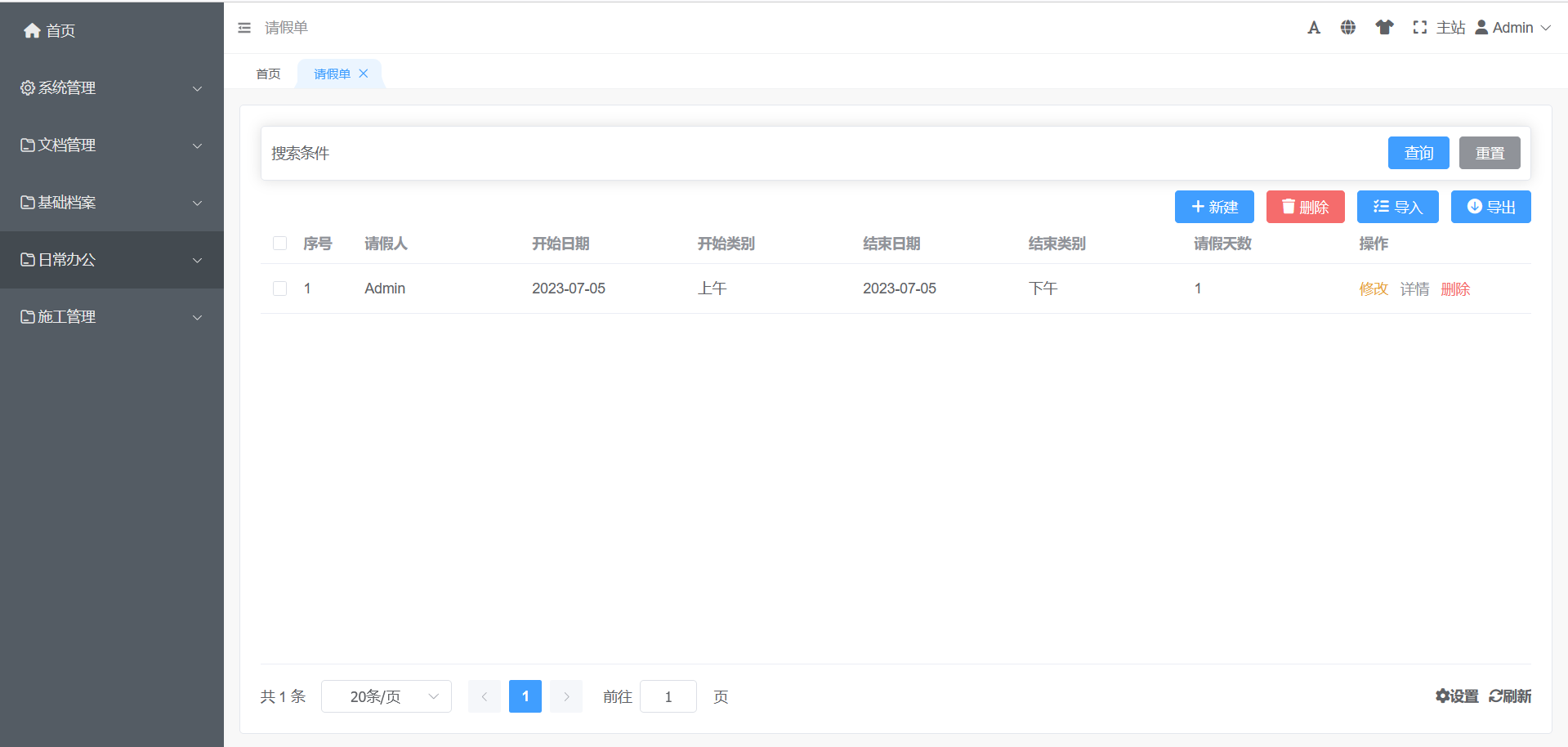Screen dimensions: 1568x747
Task: Expand 系统管理 menu
Action: [112, 87]
